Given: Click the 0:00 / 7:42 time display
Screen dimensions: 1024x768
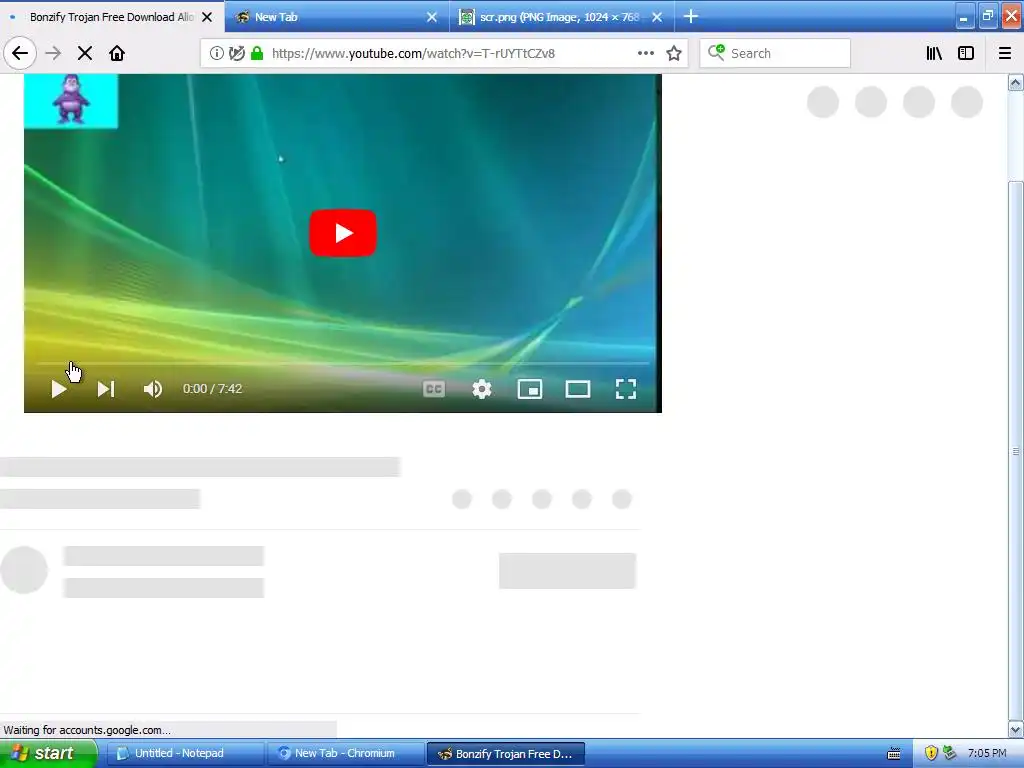Looking at the screenshot, I should 212,389.
